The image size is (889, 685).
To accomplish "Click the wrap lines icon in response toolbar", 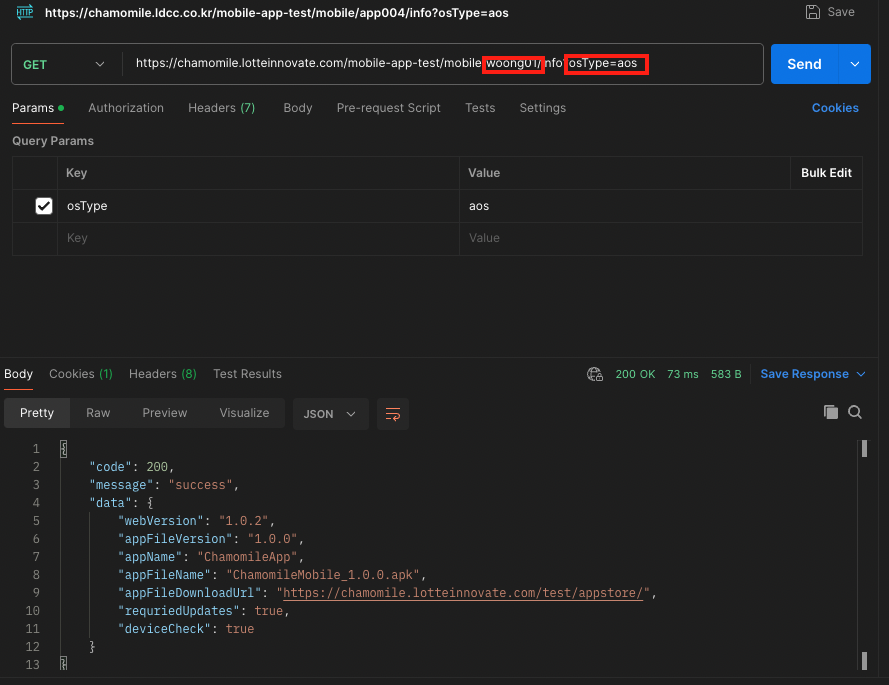I will 393,413.
